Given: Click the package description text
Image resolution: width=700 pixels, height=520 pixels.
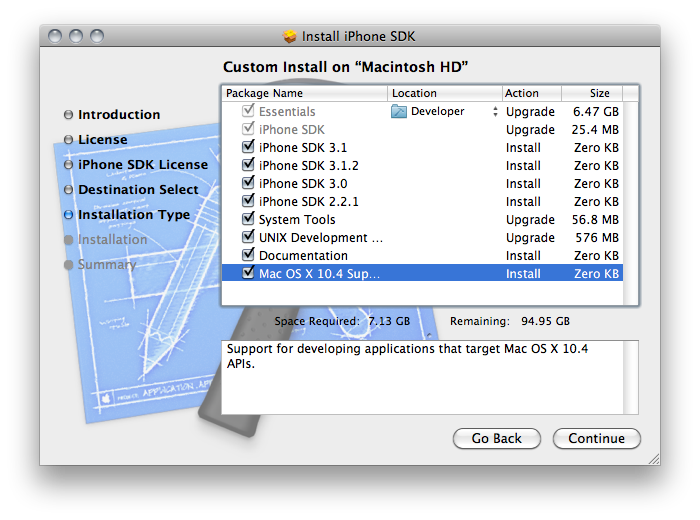Looking at the screenshot, I should tap(407, 356).
